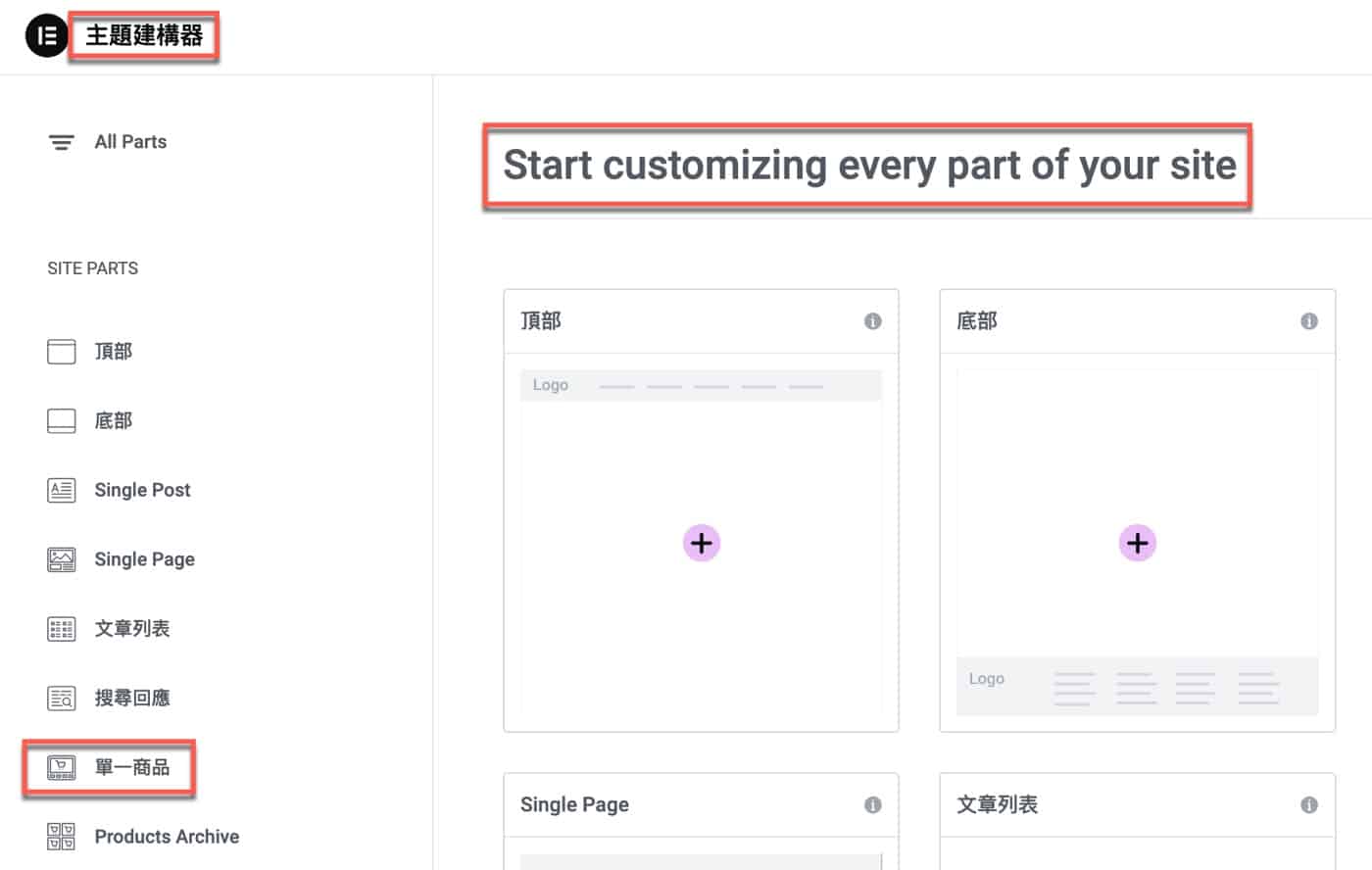Click the Start customizing heading

(x=869, y=165)
